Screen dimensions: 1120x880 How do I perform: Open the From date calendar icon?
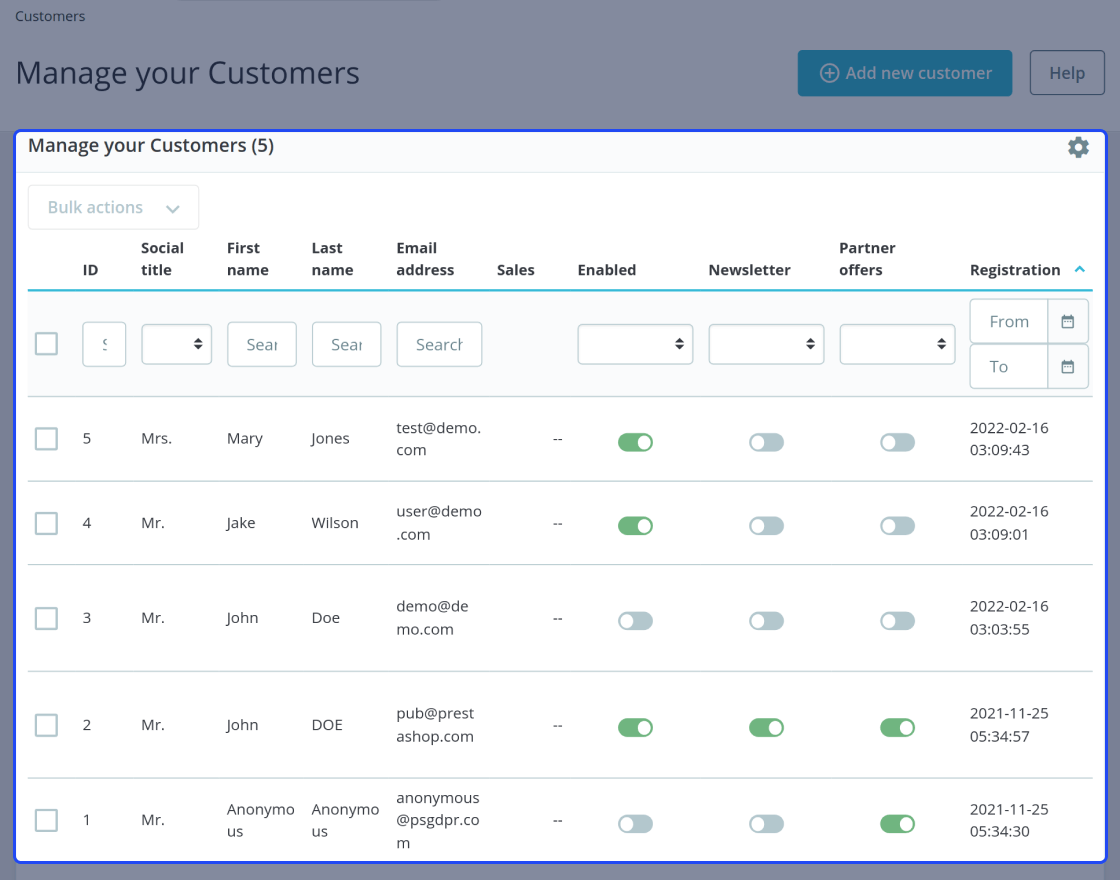click(x=1067, y=321)
